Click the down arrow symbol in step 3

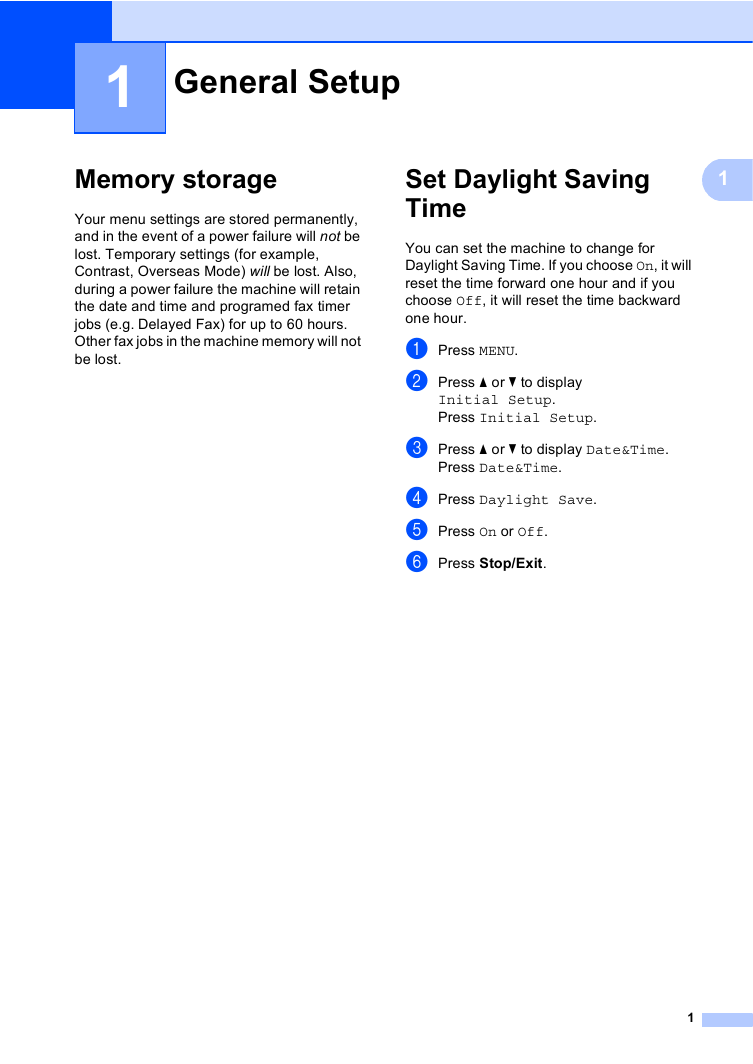coord(512,449)
